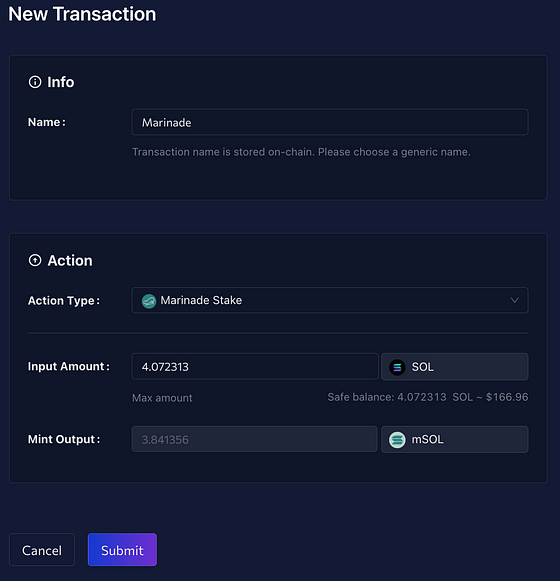This screenshot has width=560, height=581.
Task: Open the Marinade Stake action selector
Action: [330, 300]
